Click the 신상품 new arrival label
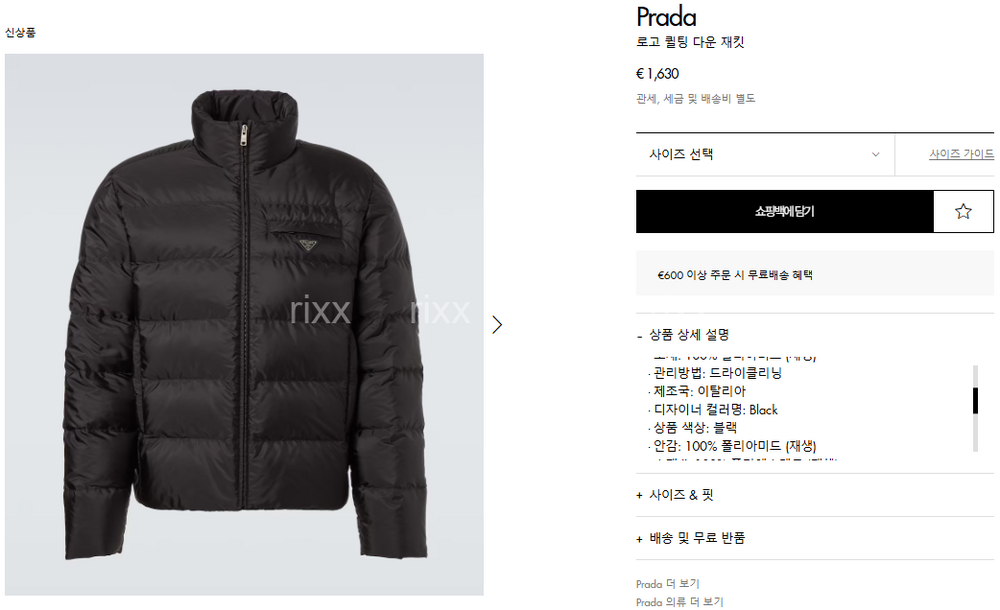Viewport: 1000px width, 610px height. [20, 32]
